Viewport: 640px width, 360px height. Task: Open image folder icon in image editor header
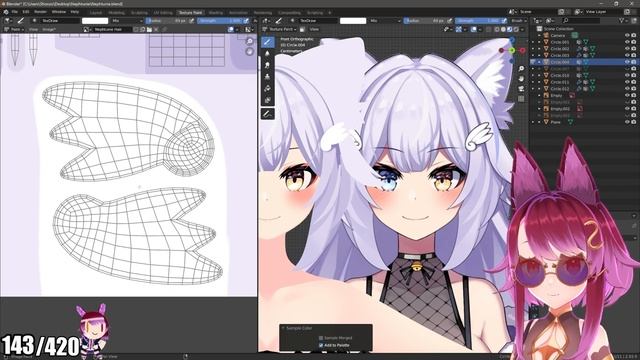pyautogui.click(x=149, y=29)
